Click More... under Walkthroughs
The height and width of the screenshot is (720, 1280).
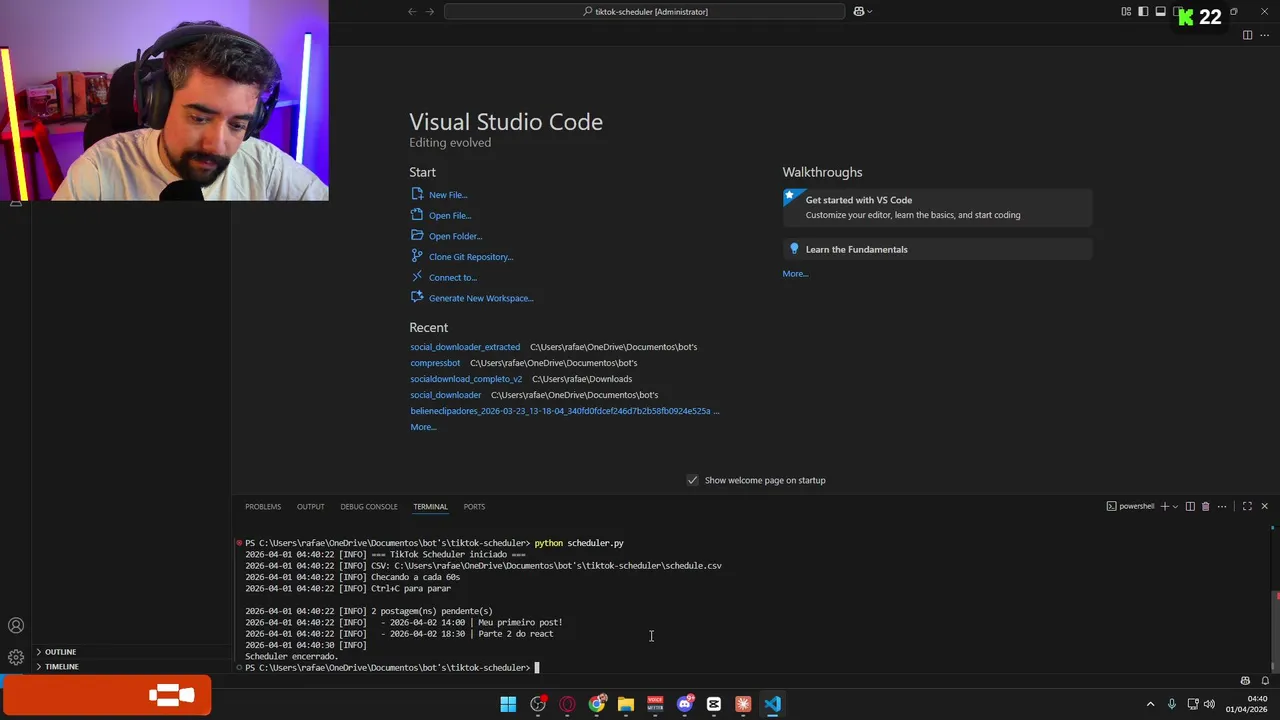point(795,273)
